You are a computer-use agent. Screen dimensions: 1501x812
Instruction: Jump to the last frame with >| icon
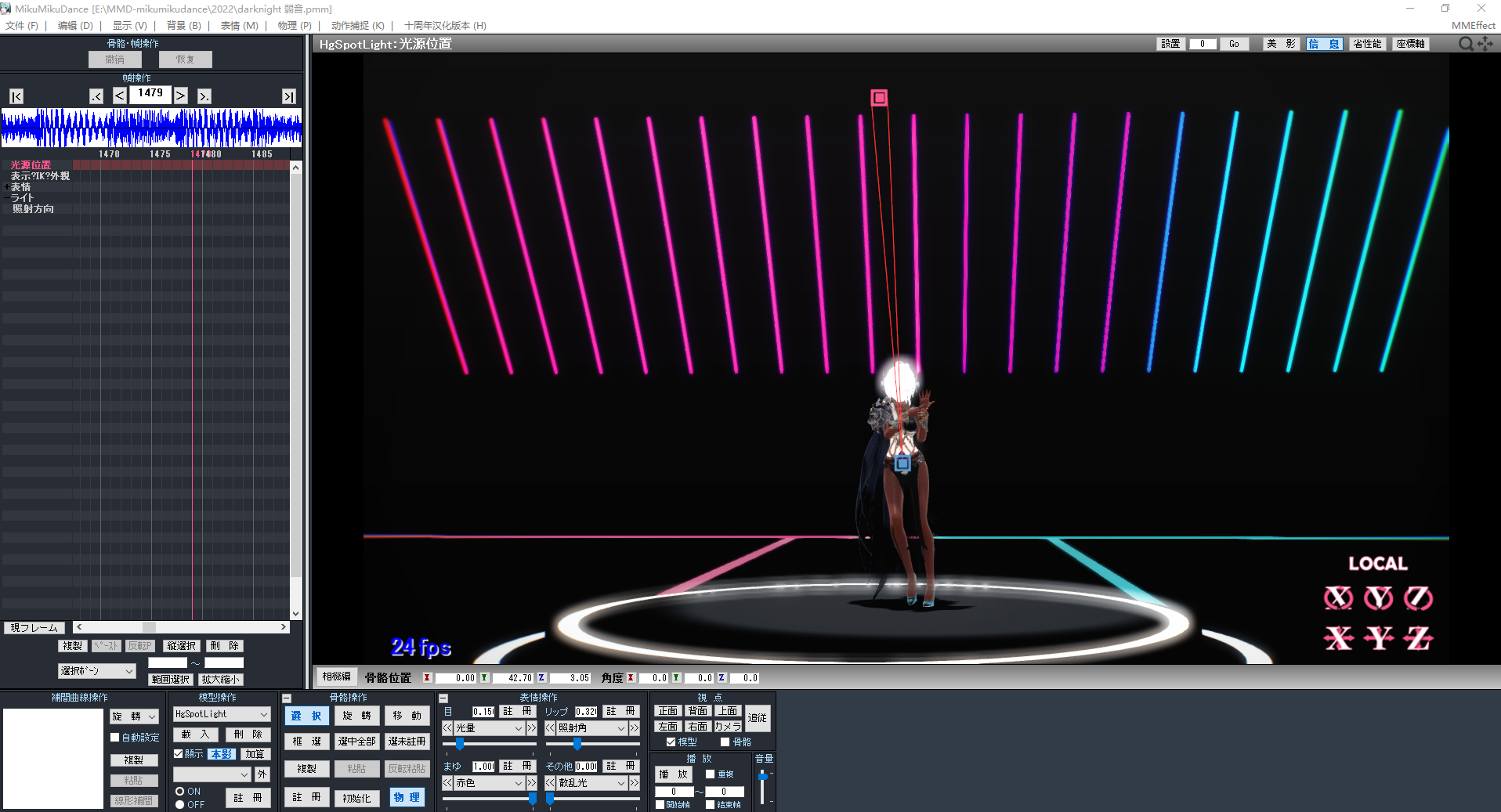pyautogui.click(x=288, y=96)
